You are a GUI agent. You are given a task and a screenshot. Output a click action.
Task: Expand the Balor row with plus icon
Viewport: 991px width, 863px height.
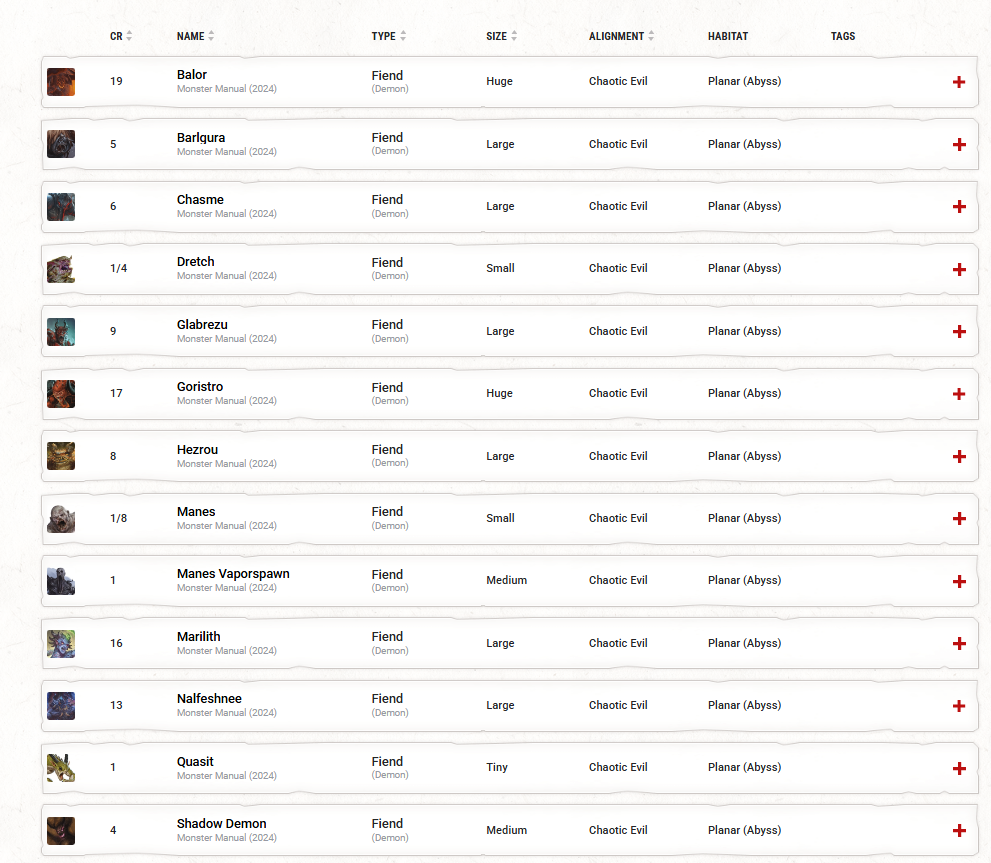pos(959,82)
